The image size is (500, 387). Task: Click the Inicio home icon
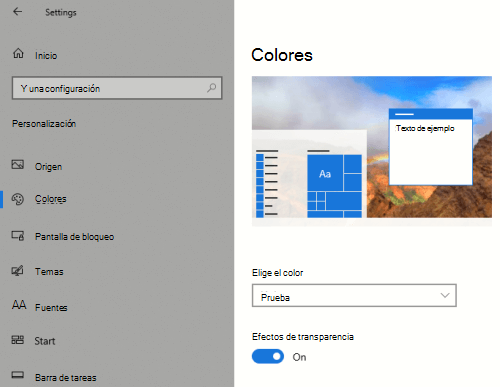click(18, 53)
